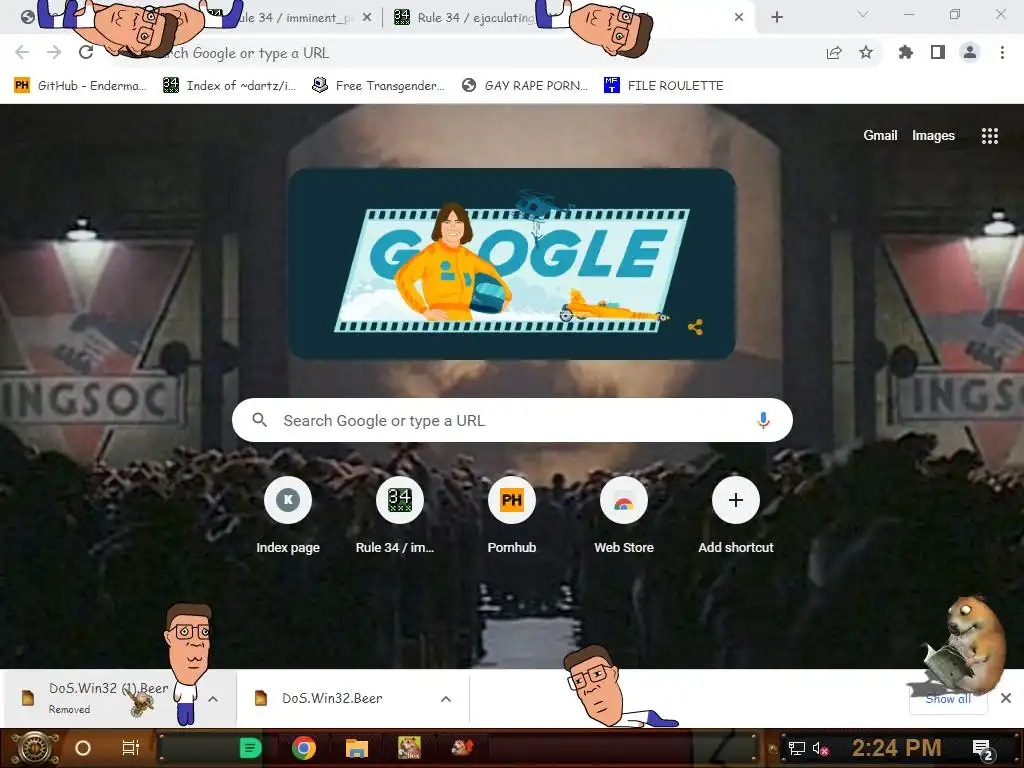1024x768 pixels.
Task: Open the Index page shortcut
Action: click(x=288, y=515)
